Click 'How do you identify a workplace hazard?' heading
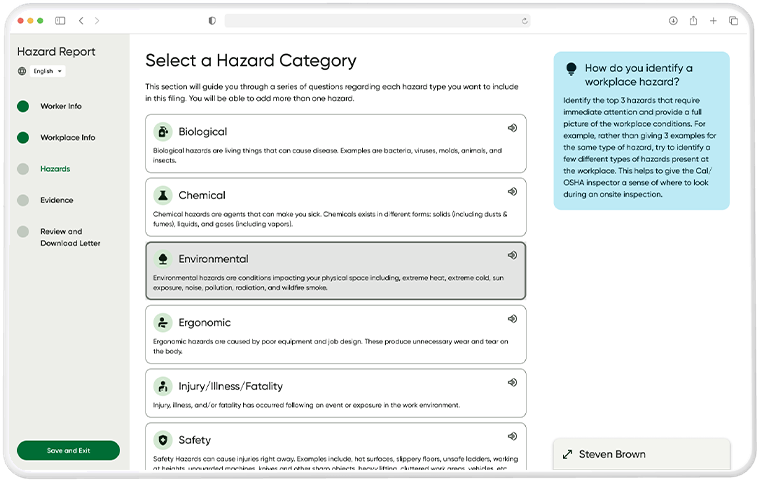 (x=638, y=75)
